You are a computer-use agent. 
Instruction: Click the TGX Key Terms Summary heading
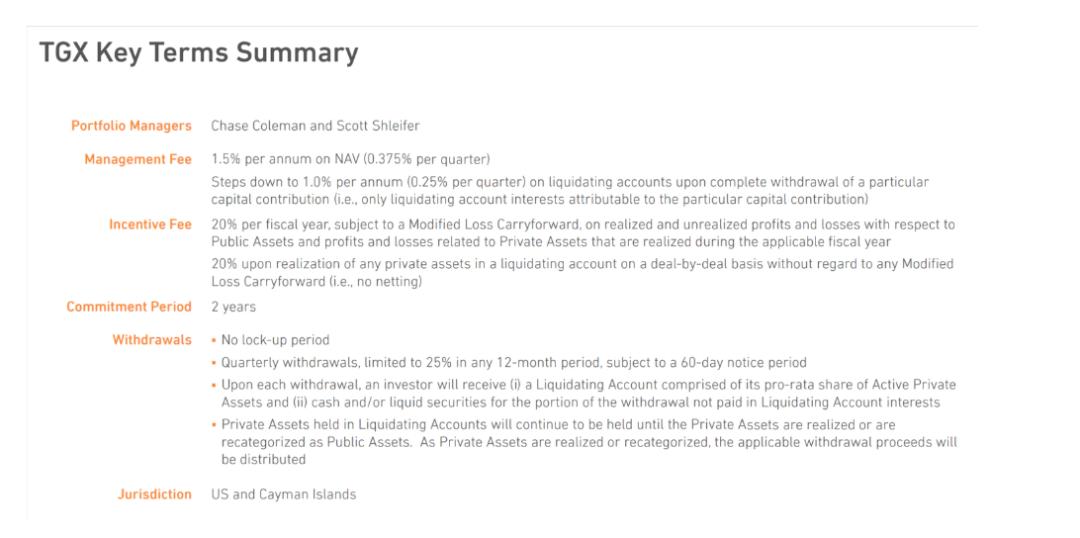tap(198, 54)
